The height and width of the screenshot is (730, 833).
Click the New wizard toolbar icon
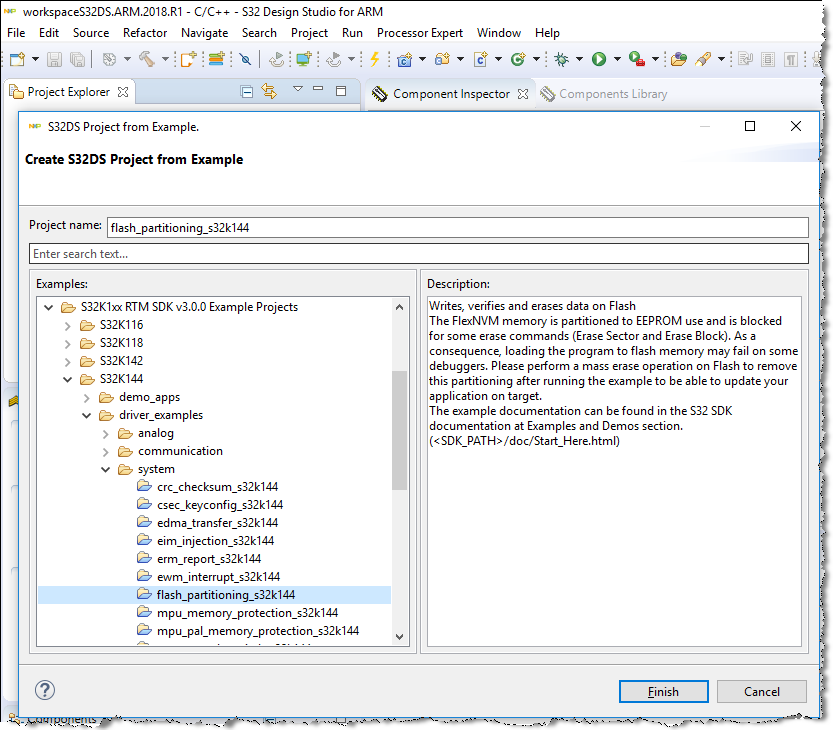point(17,59)
